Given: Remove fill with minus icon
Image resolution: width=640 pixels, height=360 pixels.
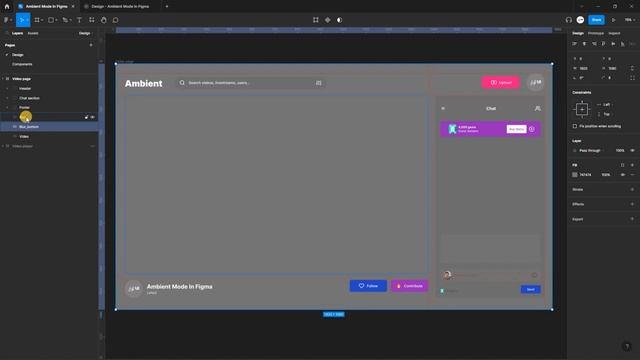Looking at the screenshot, I should pyautogui.click(x=632, y=175).
